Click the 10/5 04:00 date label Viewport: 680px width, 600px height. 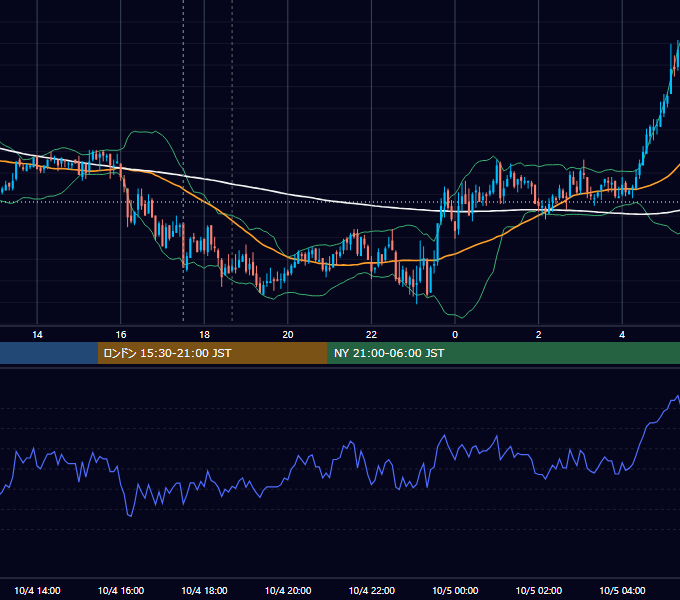(x=622, y=590)
